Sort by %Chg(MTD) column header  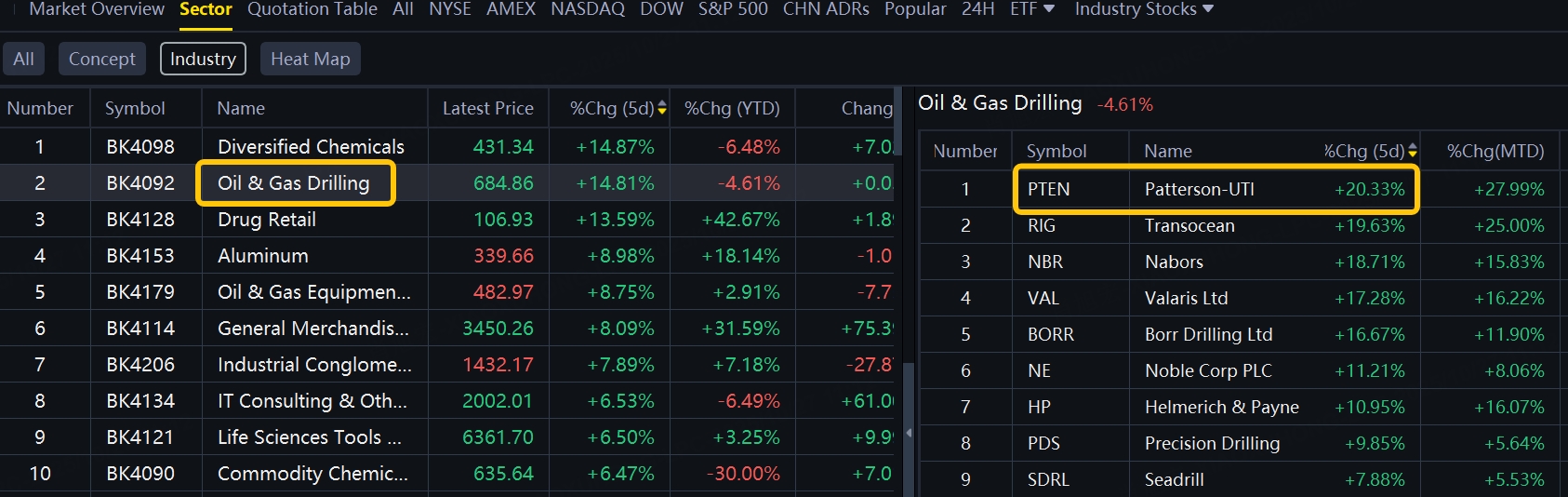pyautogui.click(x=1495, y=151)
